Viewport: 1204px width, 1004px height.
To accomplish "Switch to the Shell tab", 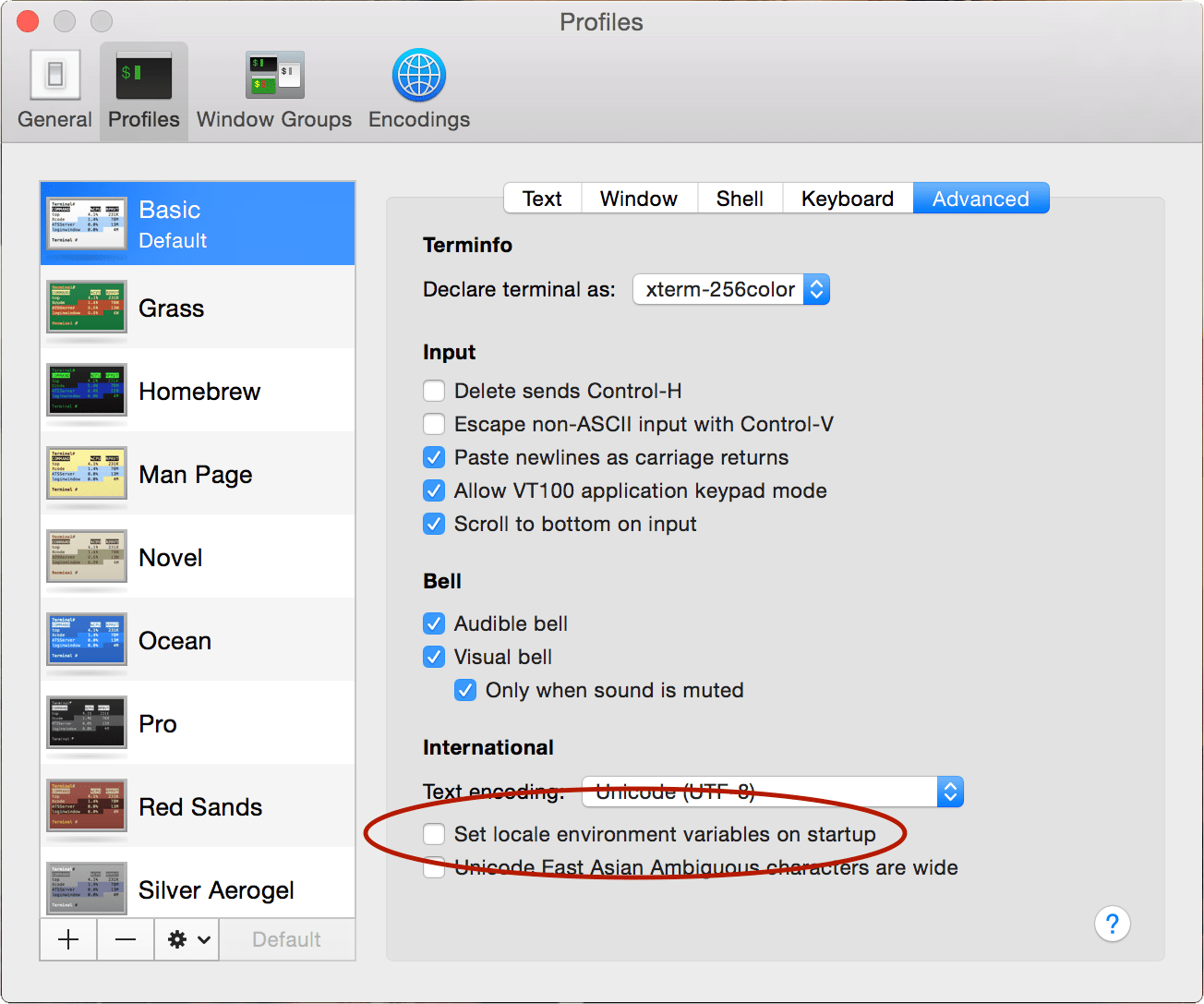I will point(739,198).
